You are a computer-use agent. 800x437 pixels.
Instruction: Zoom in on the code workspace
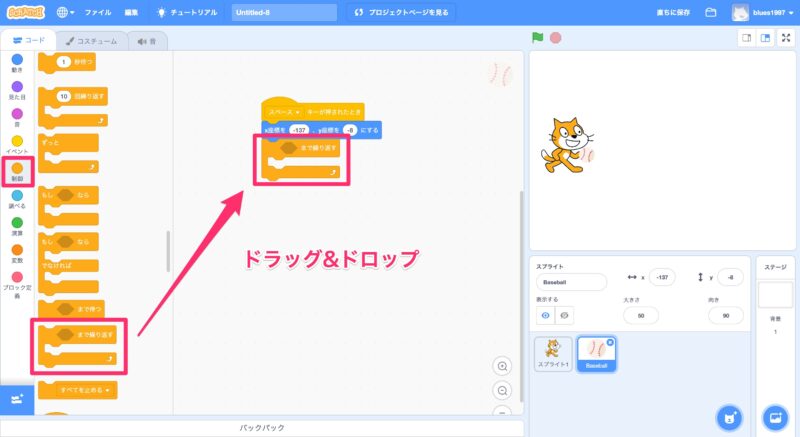(503, 366)
